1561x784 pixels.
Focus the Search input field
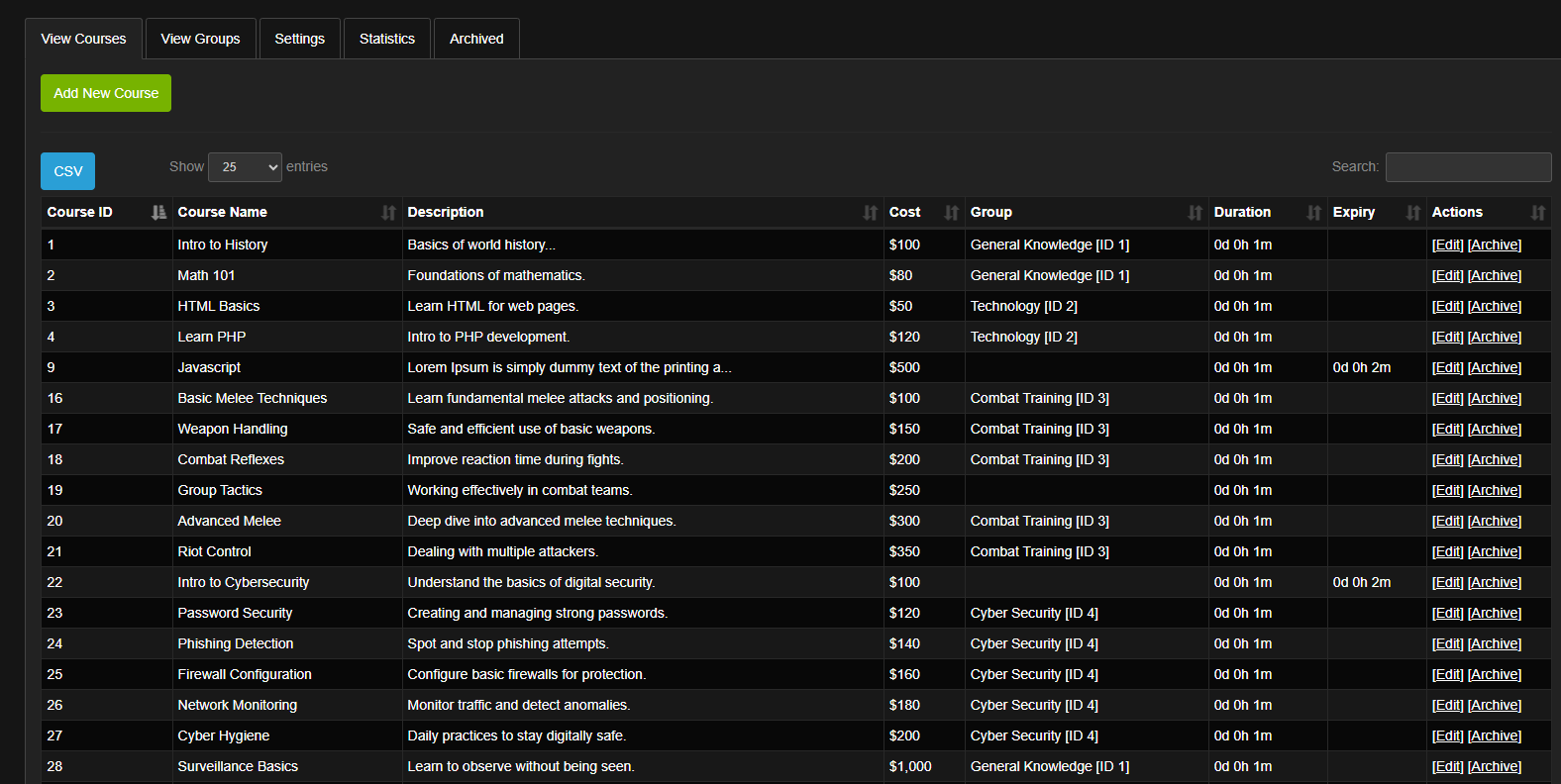click(x=1468, y=167)
